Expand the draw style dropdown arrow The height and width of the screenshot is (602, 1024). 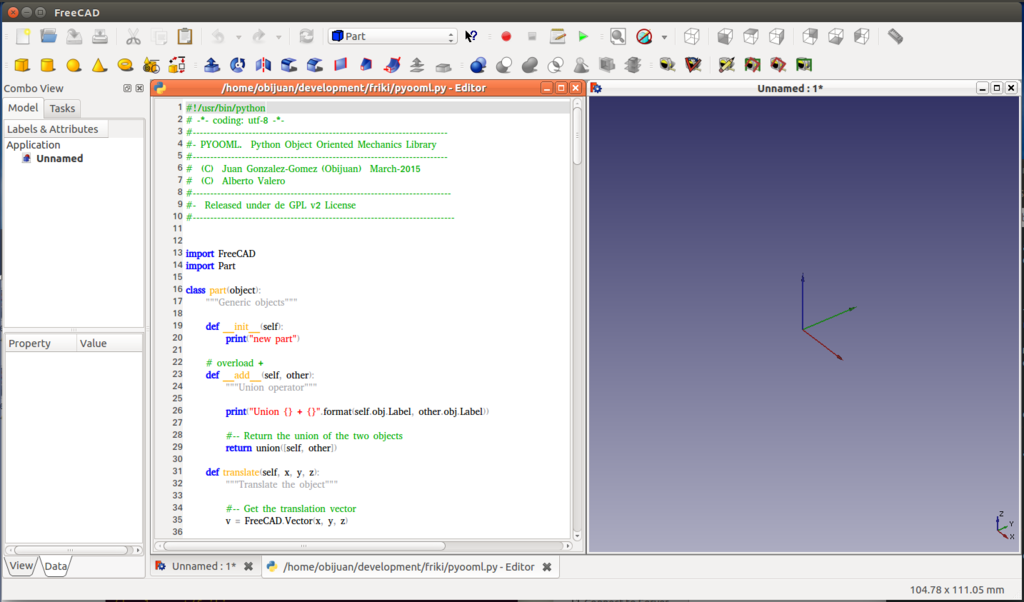pyautogui.click(x=664, y=37)
